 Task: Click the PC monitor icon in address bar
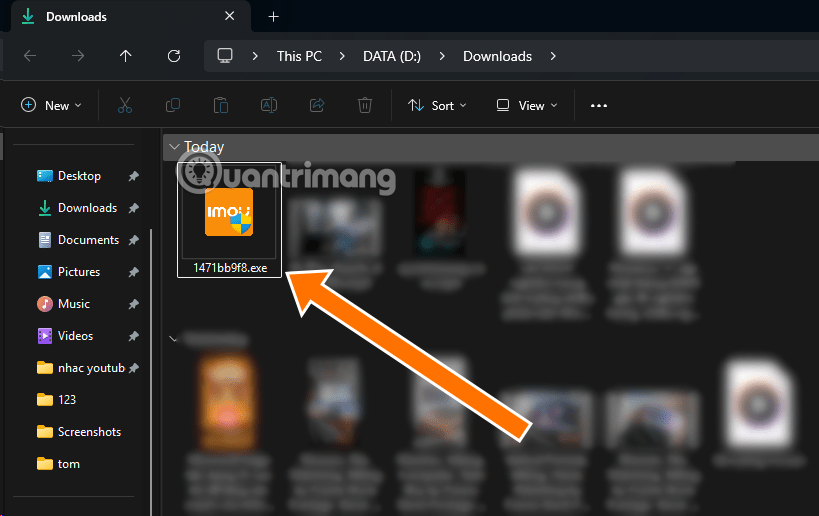(x=225, y=55)
